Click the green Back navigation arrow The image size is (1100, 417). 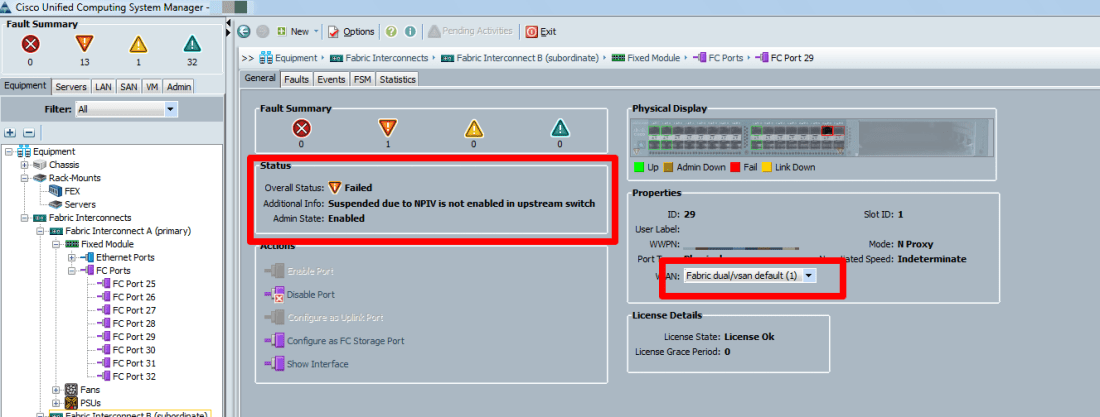pos(243,32)
